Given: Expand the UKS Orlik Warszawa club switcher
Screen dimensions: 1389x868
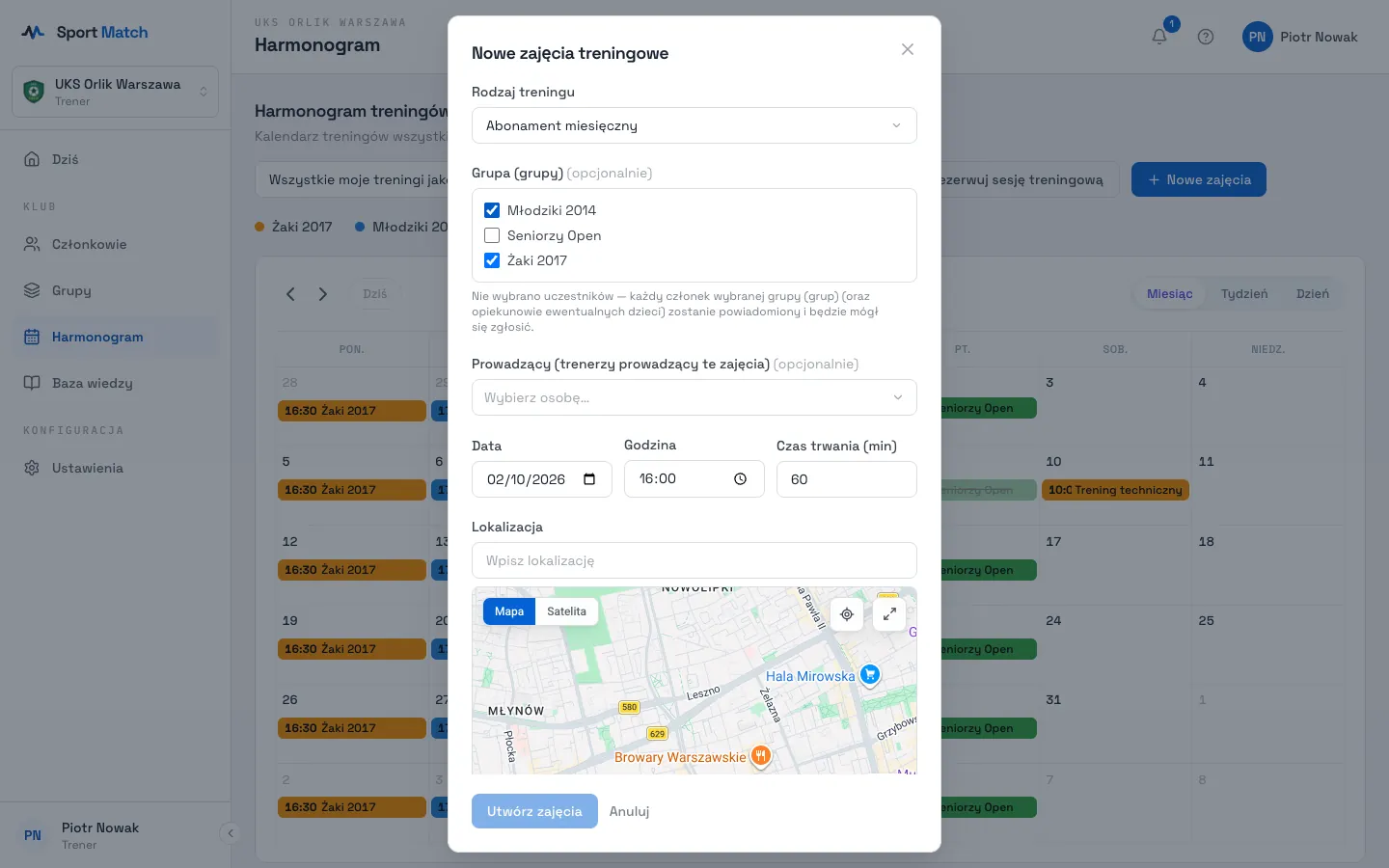Looking at the screenshot, I should pos(116,92).
